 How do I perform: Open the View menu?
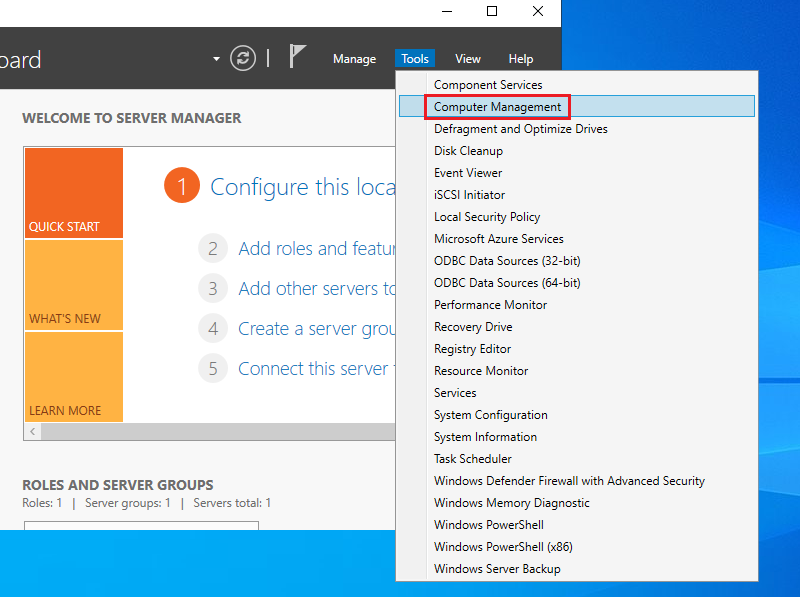[x=468, y=59]
